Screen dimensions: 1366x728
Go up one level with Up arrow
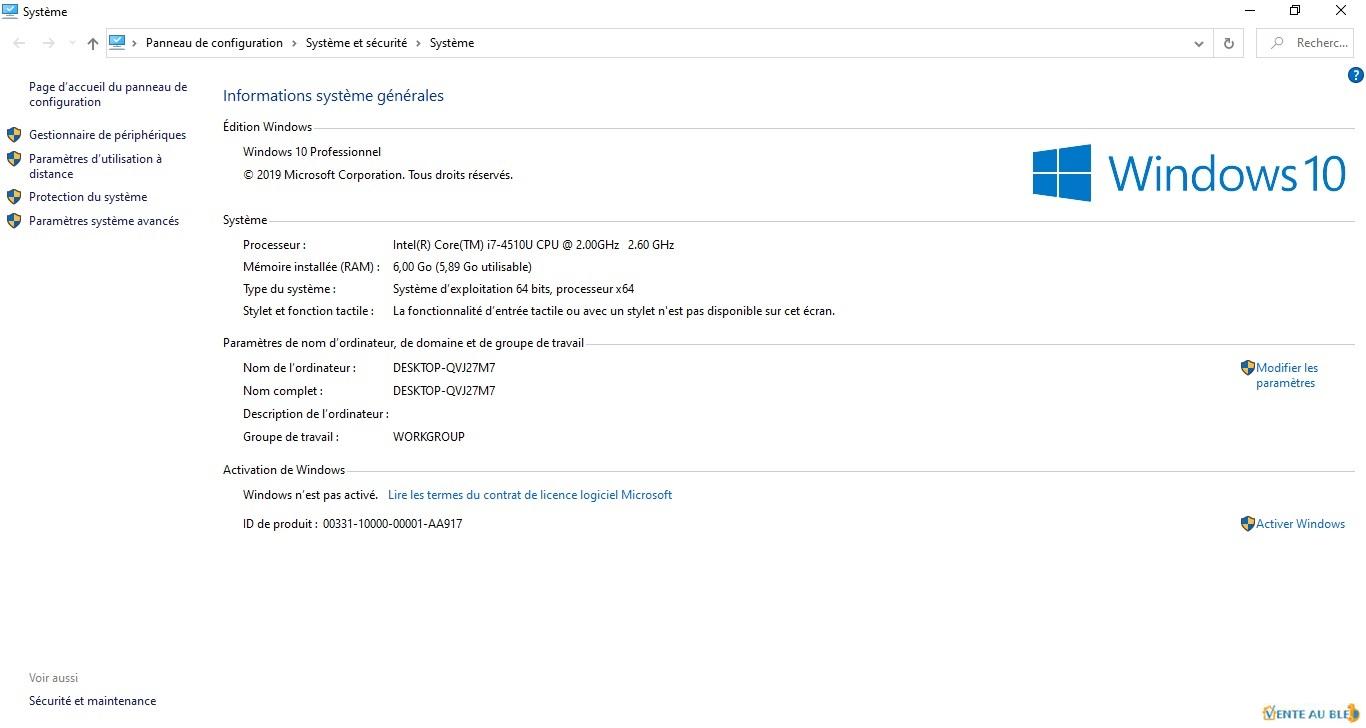93,43
